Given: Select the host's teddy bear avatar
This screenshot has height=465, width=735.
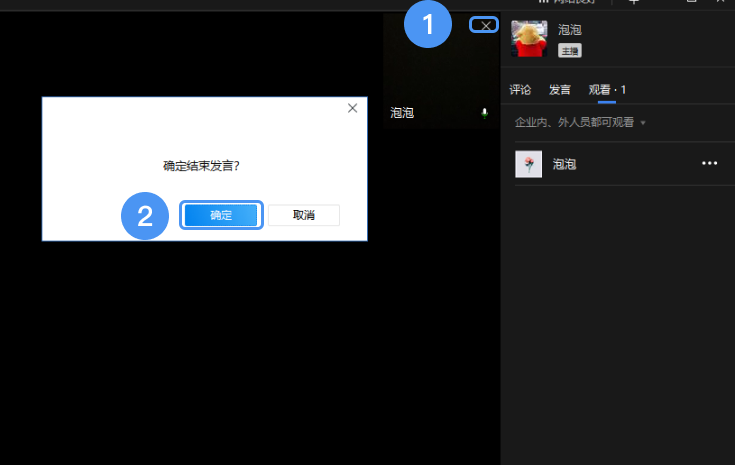Looking at the screenshot, I should (529, 38).
